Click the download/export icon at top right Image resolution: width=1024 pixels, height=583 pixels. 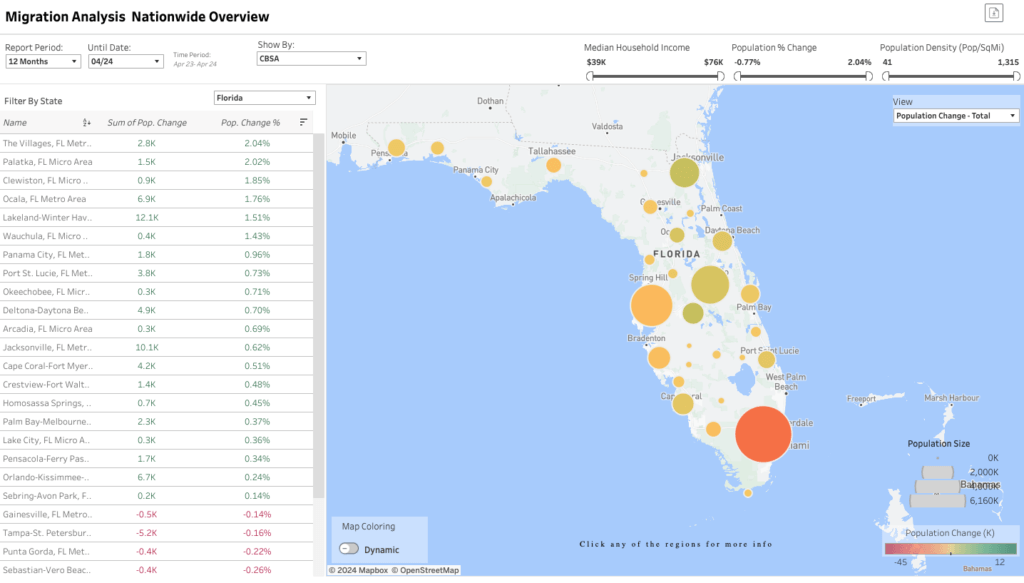point(994,13)
